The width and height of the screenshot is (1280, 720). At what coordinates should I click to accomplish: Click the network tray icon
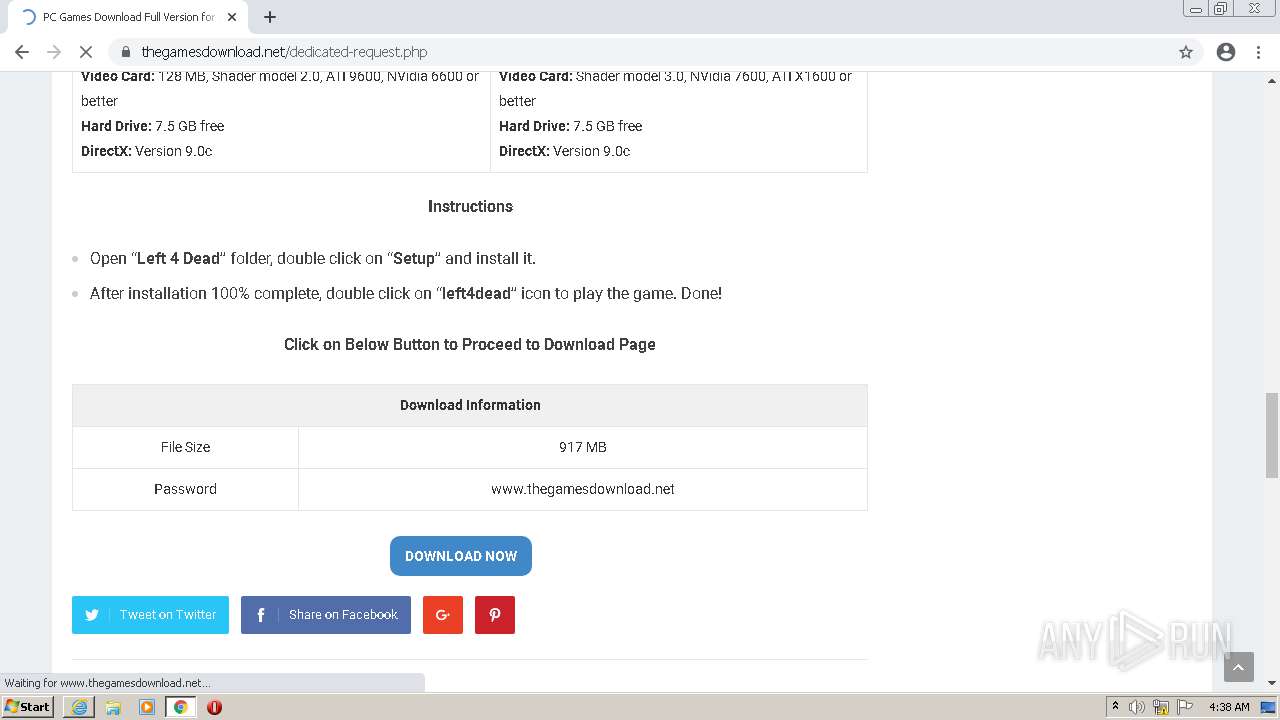[x=1161, y=707]
